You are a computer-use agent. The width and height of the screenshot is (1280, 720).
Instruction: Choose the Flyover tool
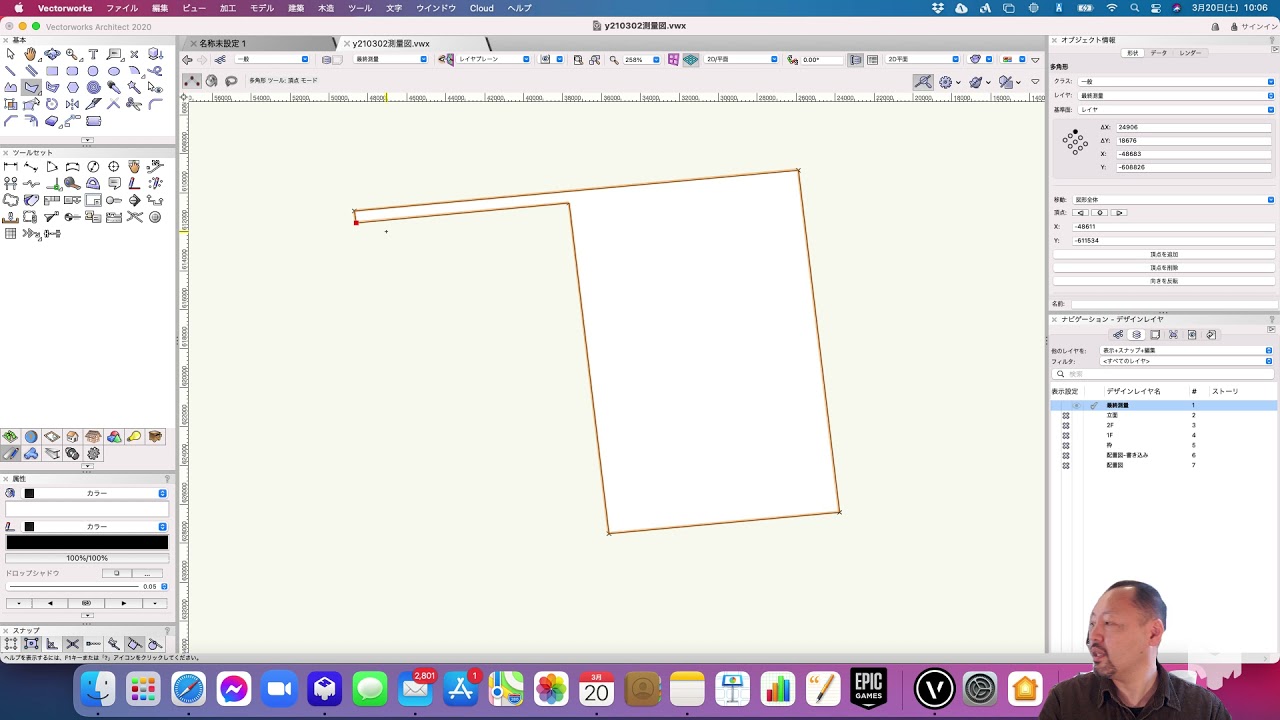click(52, 54)
